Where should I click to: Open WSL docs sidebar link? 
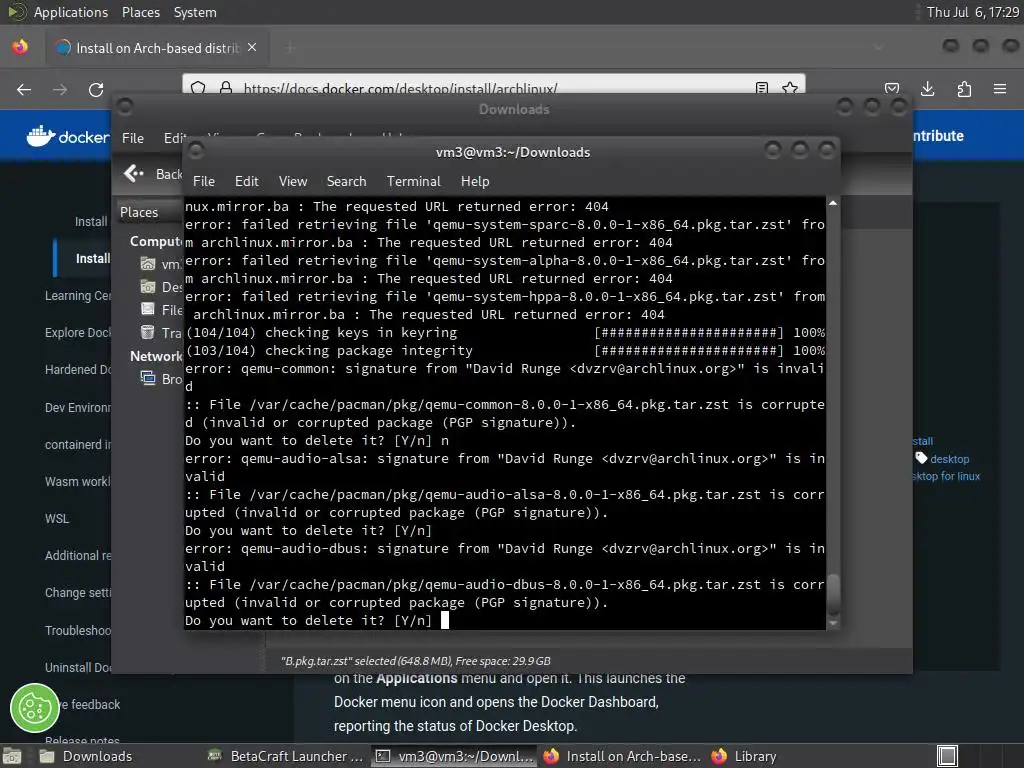point(57,519)
